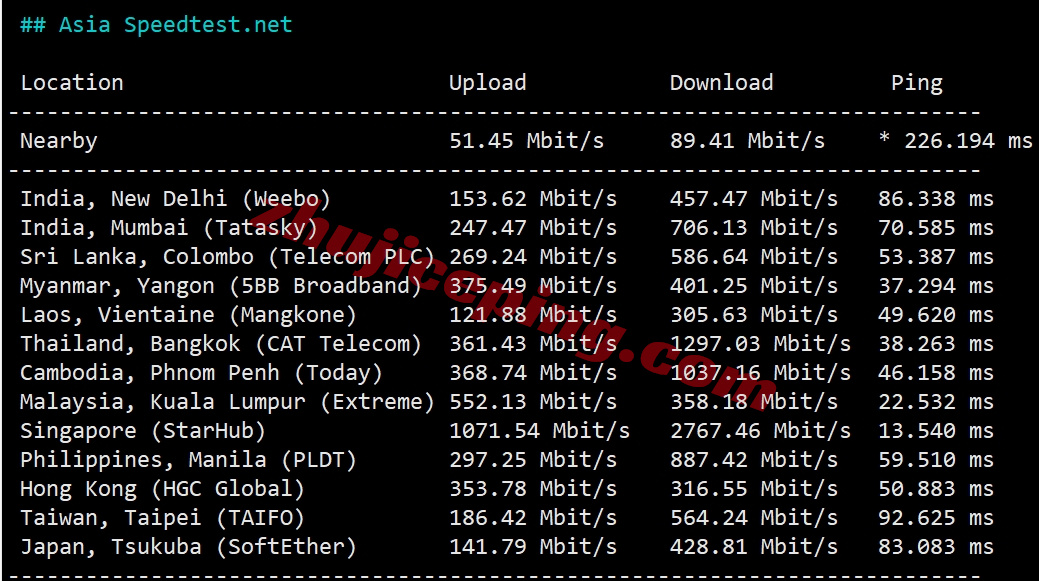
Task: Click Taipei ping 92.625 ms
Action: 936,518
